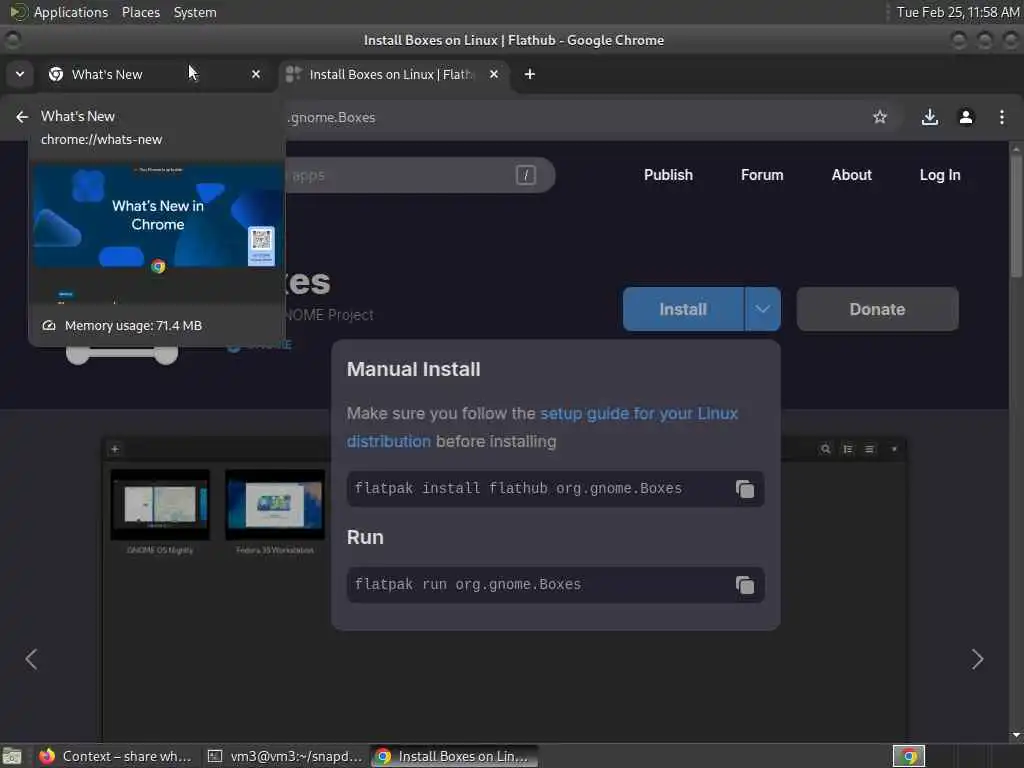Click the flatpak install flathub org.gnome.Boxes text

518,488
